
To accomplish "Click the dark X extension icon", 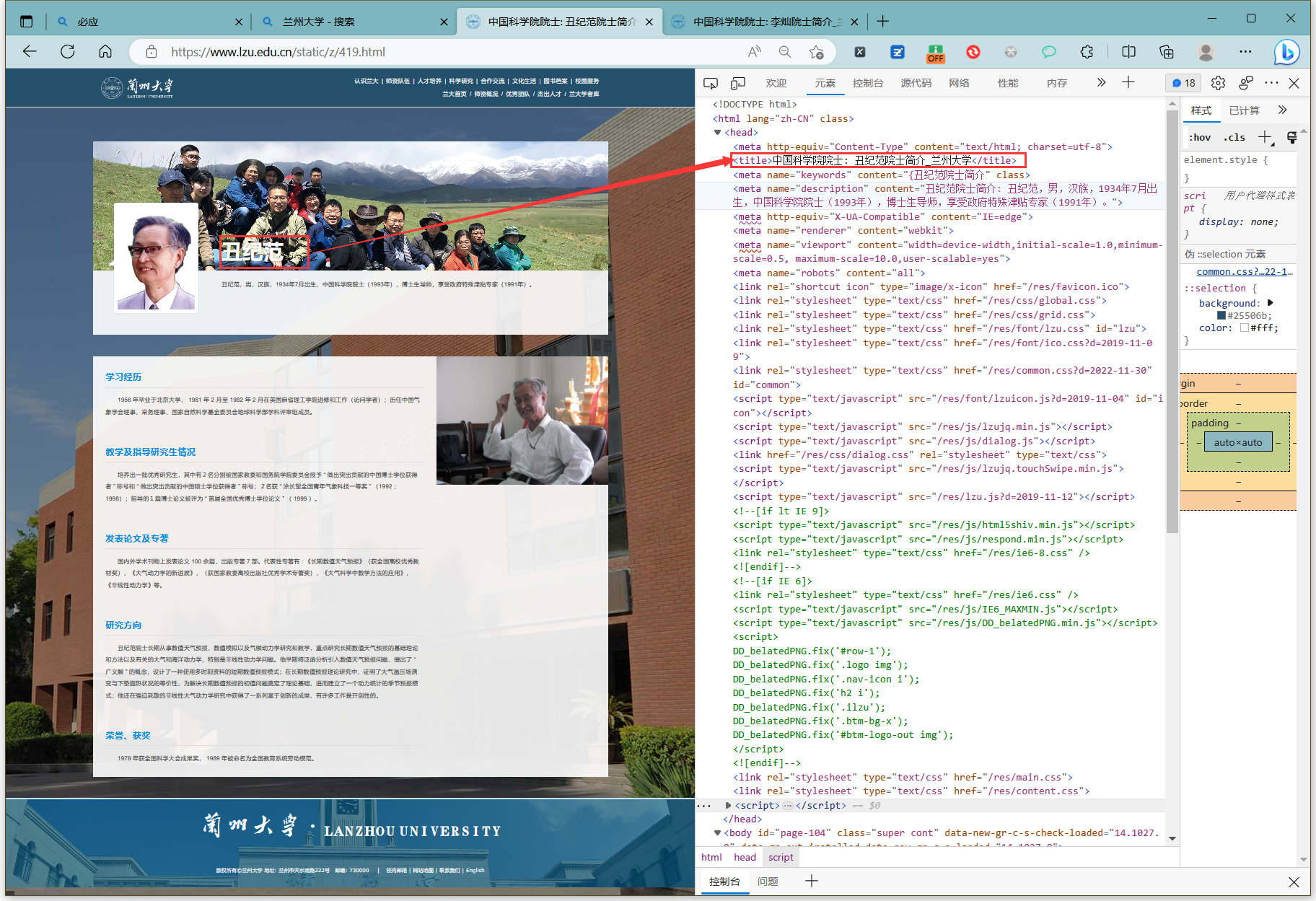I will click(860, 52).
